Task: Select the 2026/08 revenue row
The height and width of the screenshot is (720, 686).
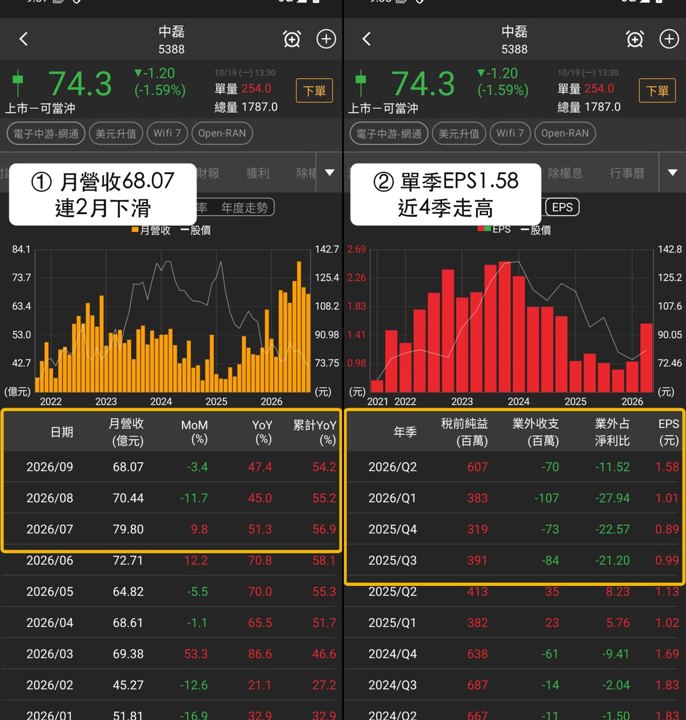Action: pos(171,498)
